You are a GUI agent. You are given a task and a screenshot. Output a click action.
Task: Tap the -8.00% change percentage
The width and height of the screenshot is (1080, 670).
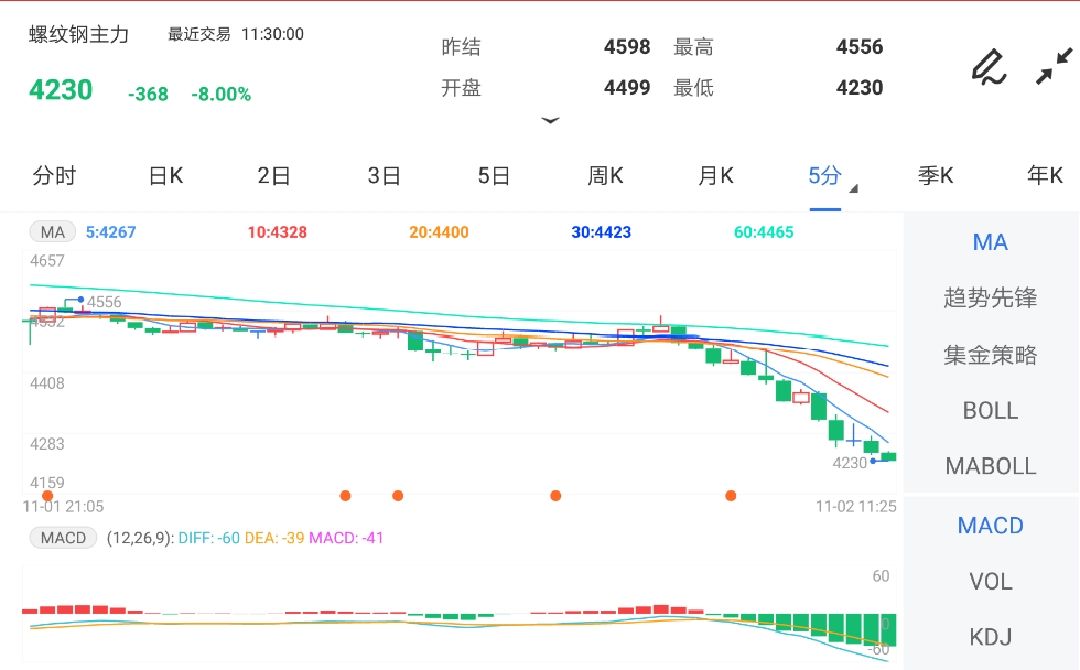click(x=221, y=94)
